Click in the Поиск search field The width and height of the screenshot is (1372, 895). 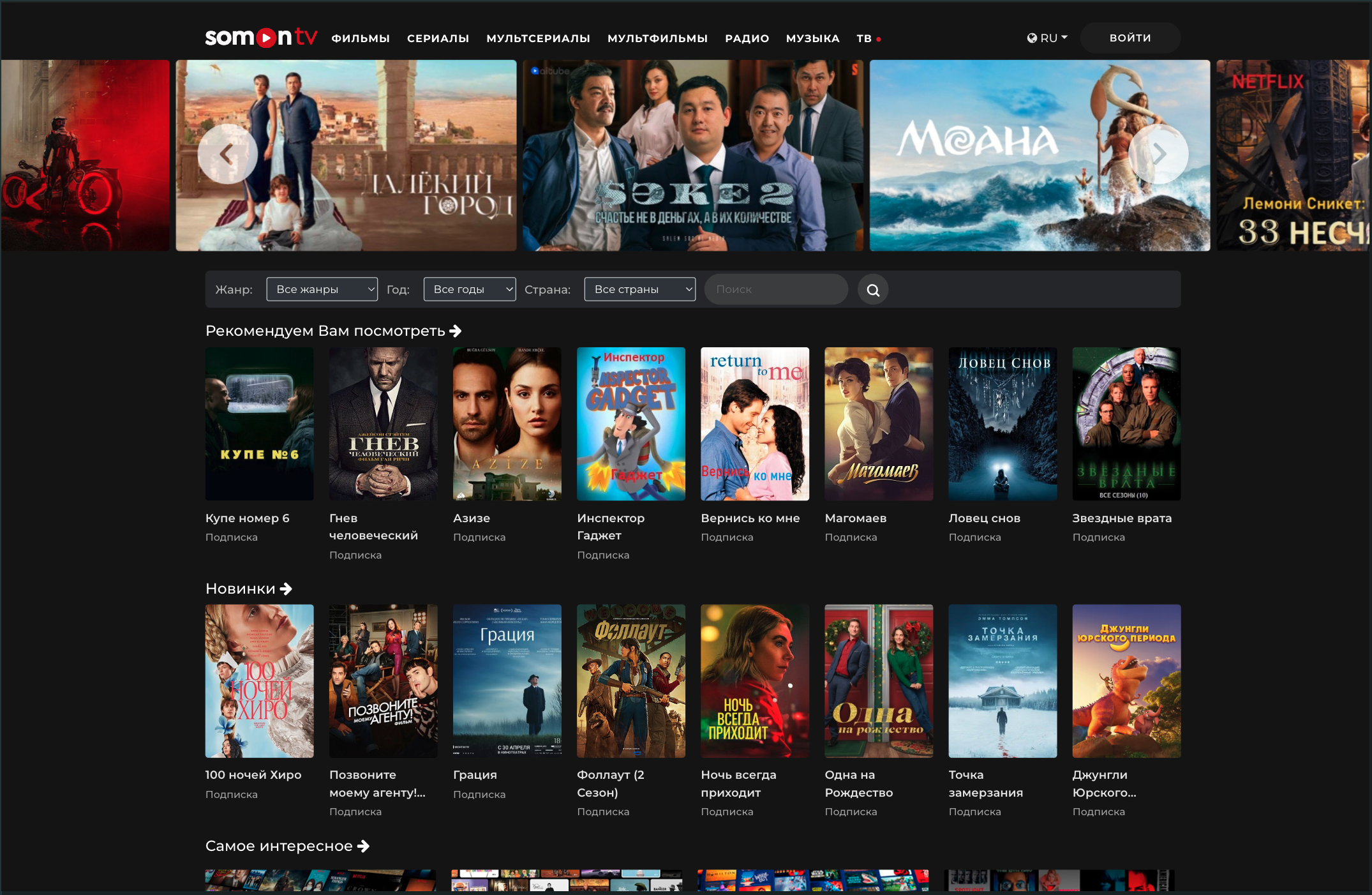point(776,289)
